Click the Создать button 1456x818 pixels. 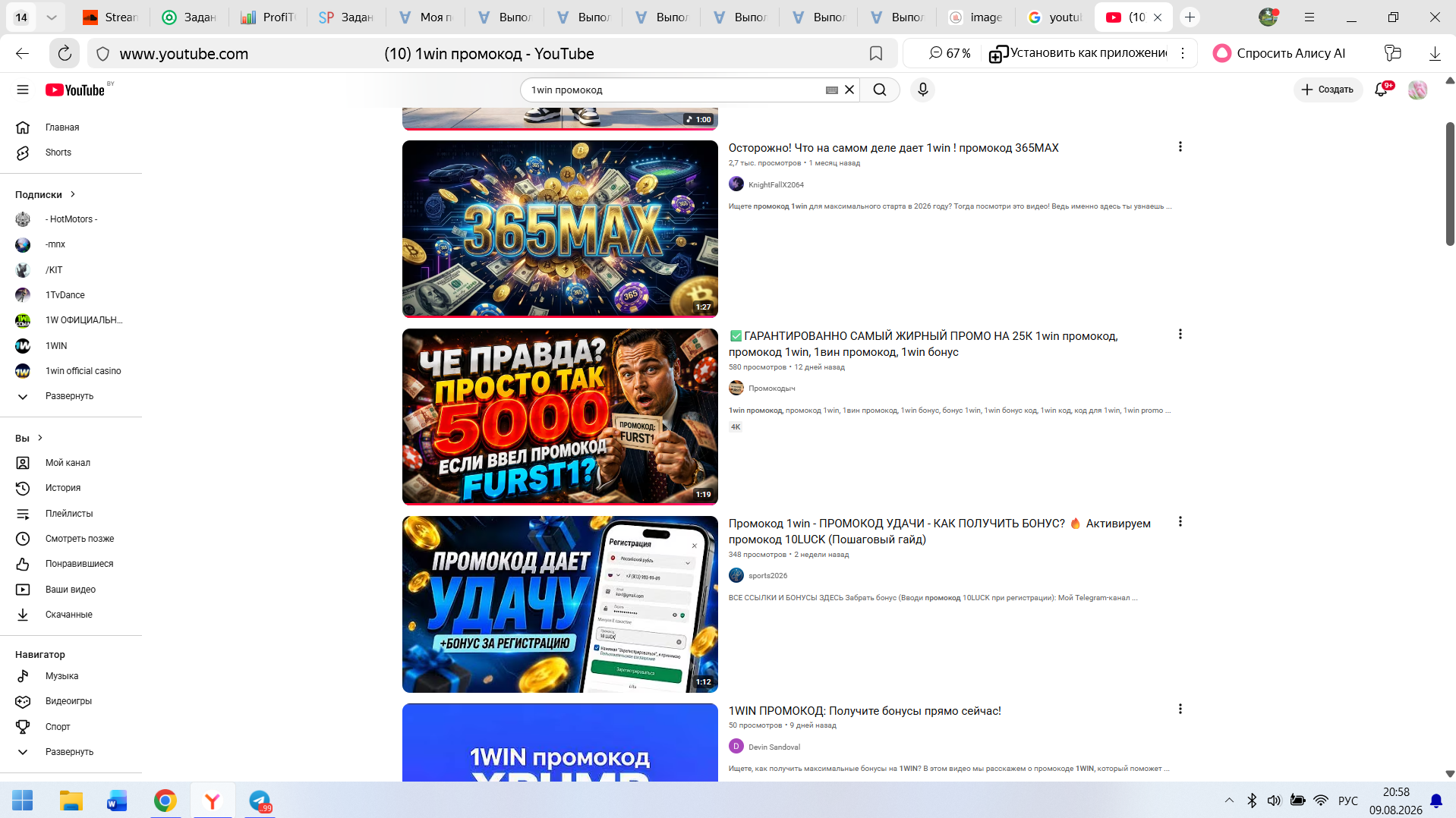[x=1328, y=90]
